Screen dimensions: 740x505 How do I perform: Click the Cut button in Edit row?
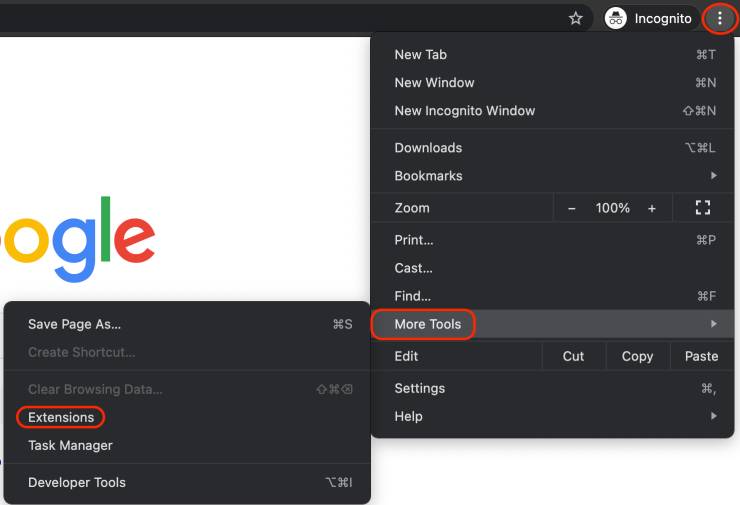573,356
